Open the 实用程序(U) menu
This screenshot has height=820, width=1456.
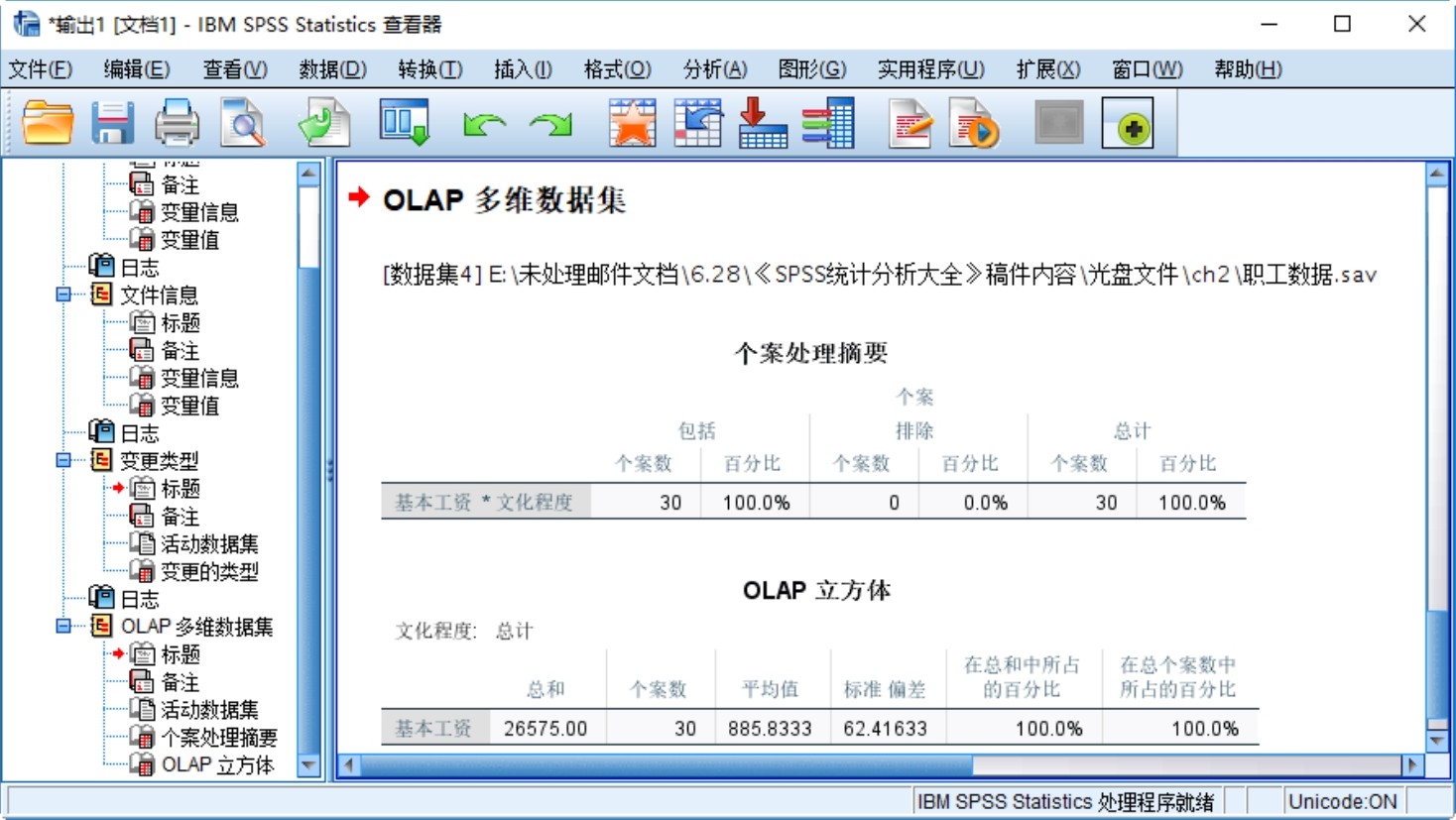tap(931, 69)
